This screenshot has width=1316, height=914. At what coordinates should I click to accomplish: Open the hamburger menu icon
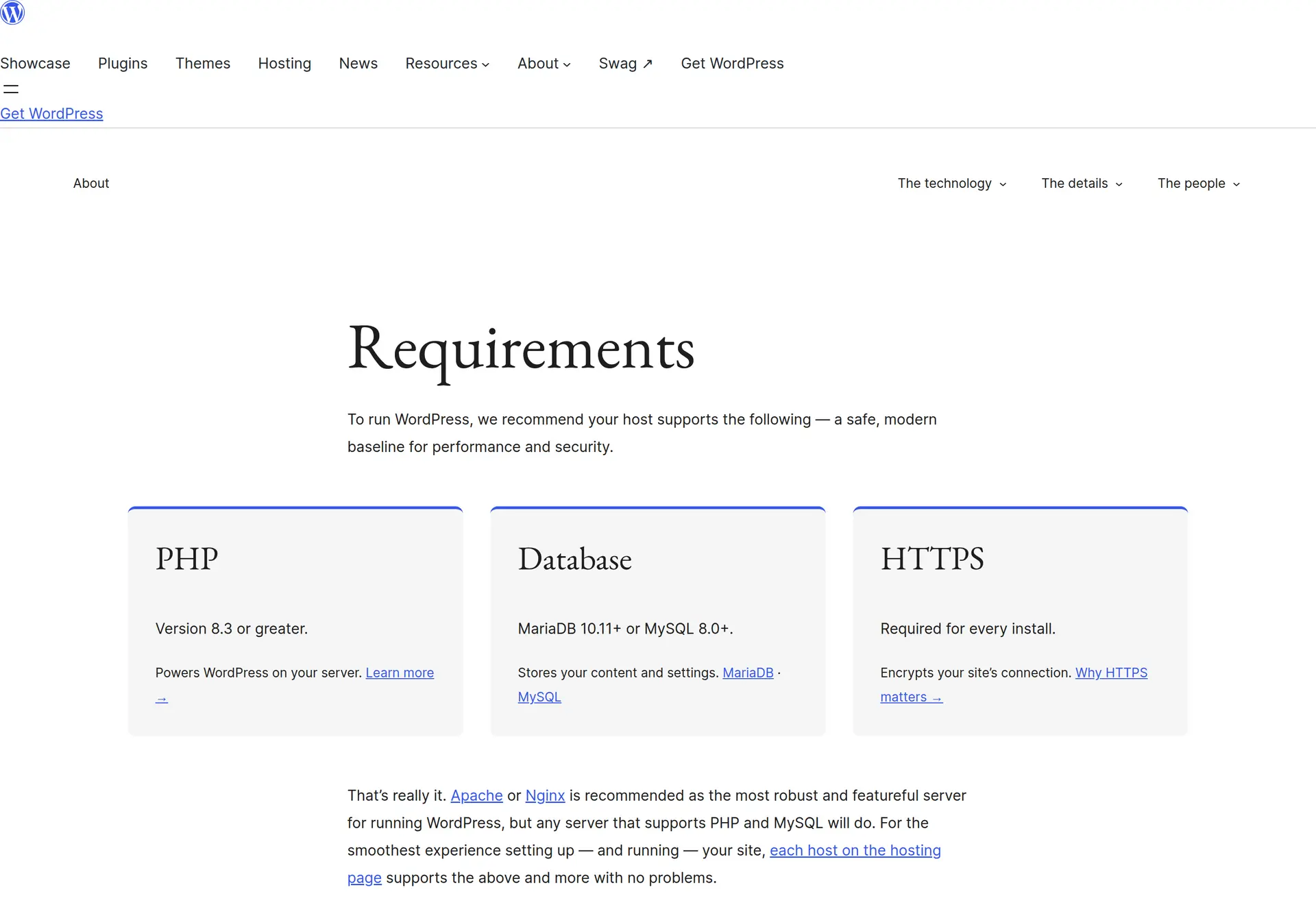(x=11, y=88)
